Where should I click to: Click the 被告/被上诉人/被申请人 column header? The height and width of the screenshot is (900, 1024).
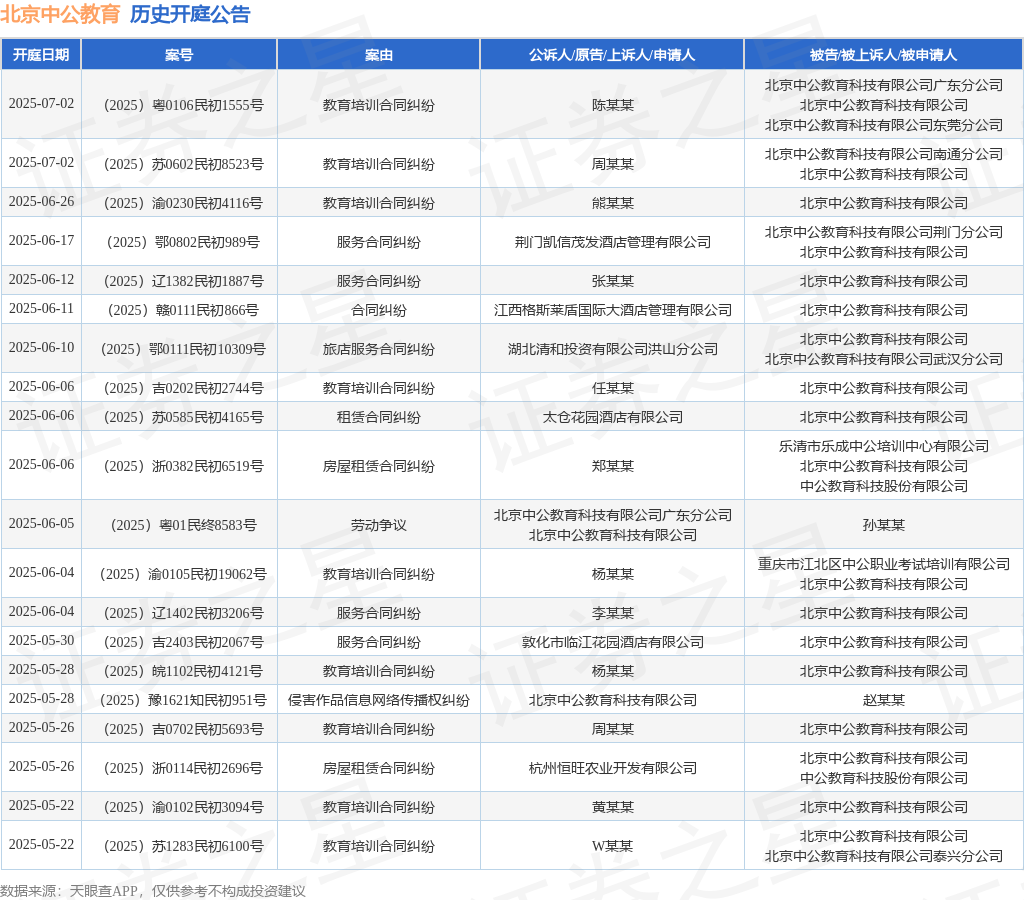(x=883, y=55)
